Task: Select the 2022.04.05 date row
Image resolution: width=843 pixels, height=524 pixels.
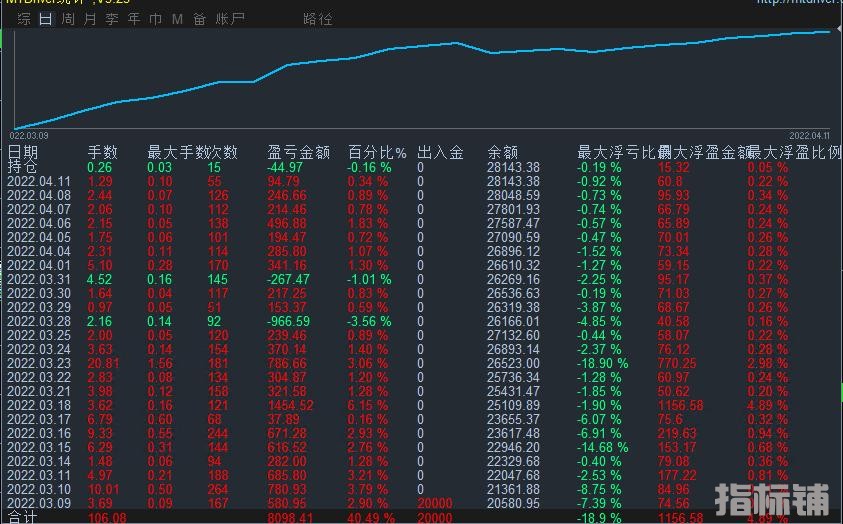Action: tap(39, 238)
